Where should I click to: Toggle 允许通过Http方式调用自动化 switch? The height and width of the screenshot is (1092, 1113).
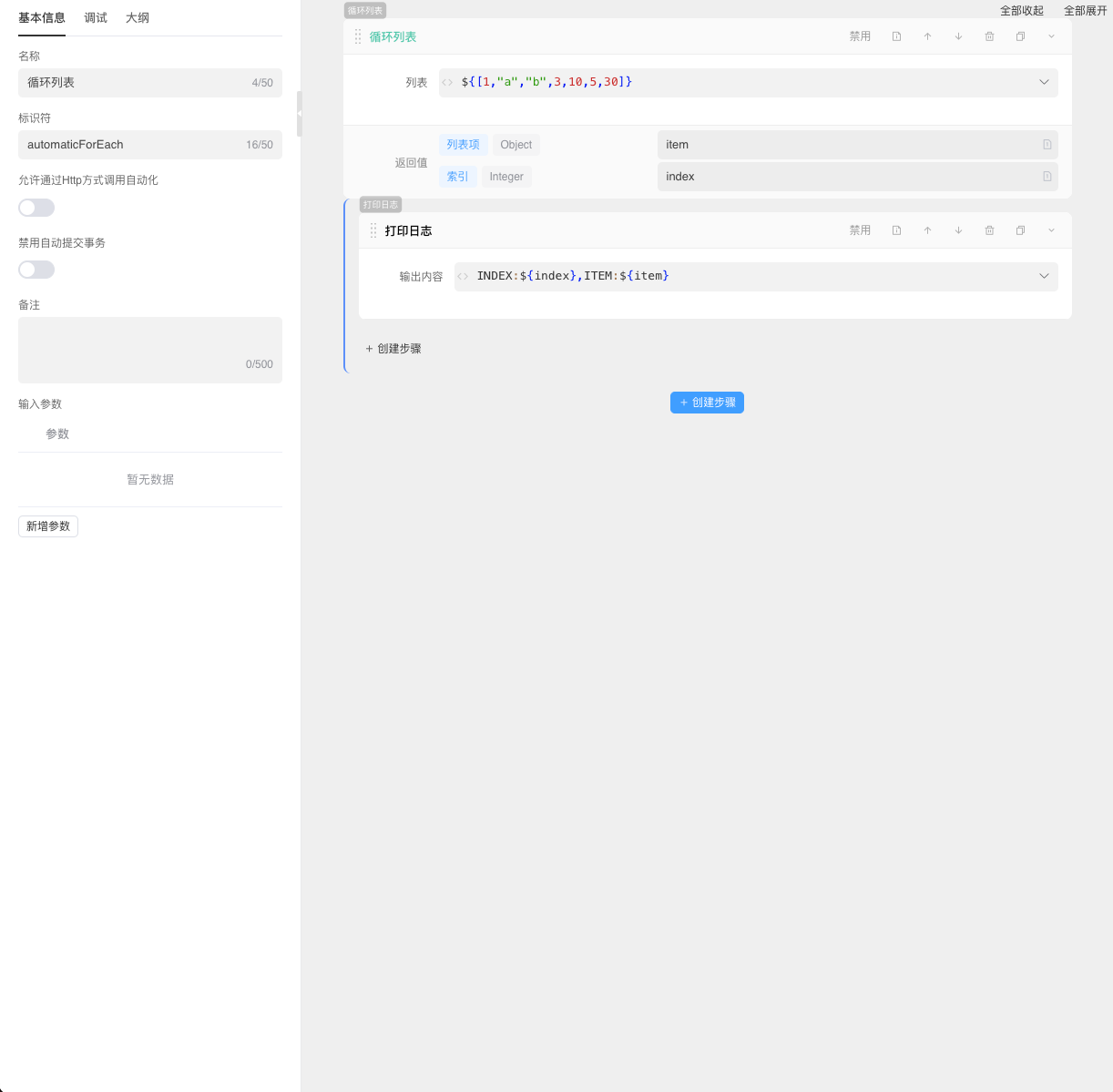tap(36, 208)
